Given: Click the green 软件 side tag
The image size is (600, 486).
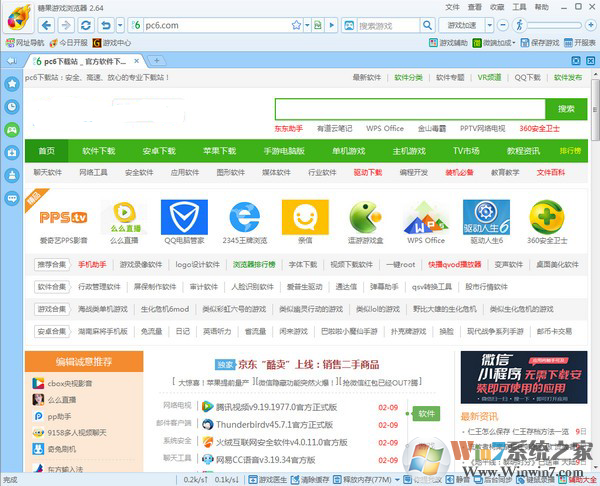Looking at the screenshot, I should [426, 414].
